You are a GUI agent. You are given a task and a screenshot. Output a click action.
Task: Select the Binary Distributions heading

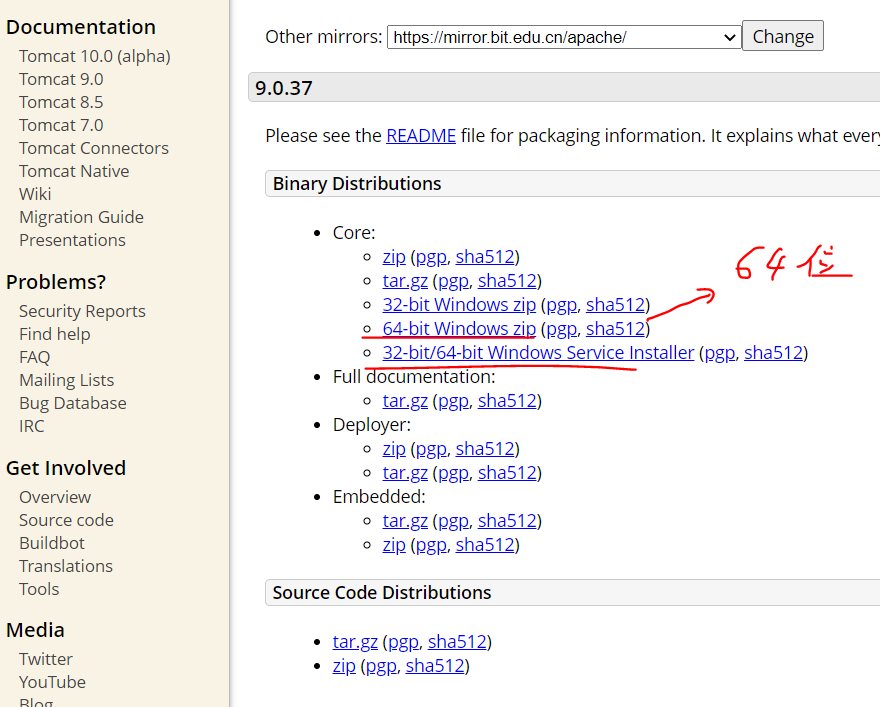(x=357, y=184)
